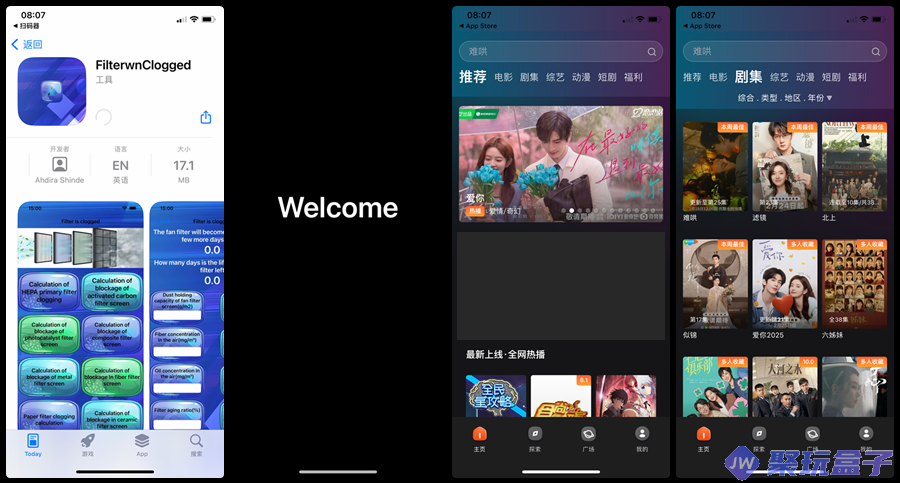Focus the 难哄 search field on 剧集 screen
Image resolution: width=900 pixels, height=483 pixels.
pyautogui.click(x=785, y=52)
